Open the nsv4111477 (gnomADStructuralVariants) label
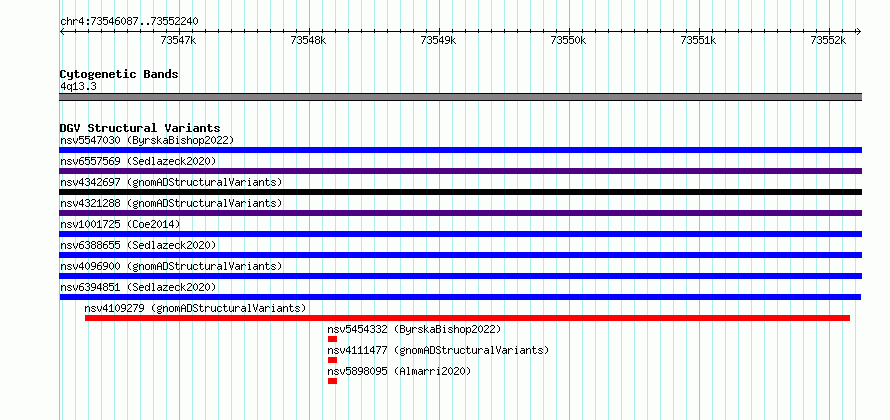This screenshot has height=420, width=890. pyautogui.click(x=438, y=350)
